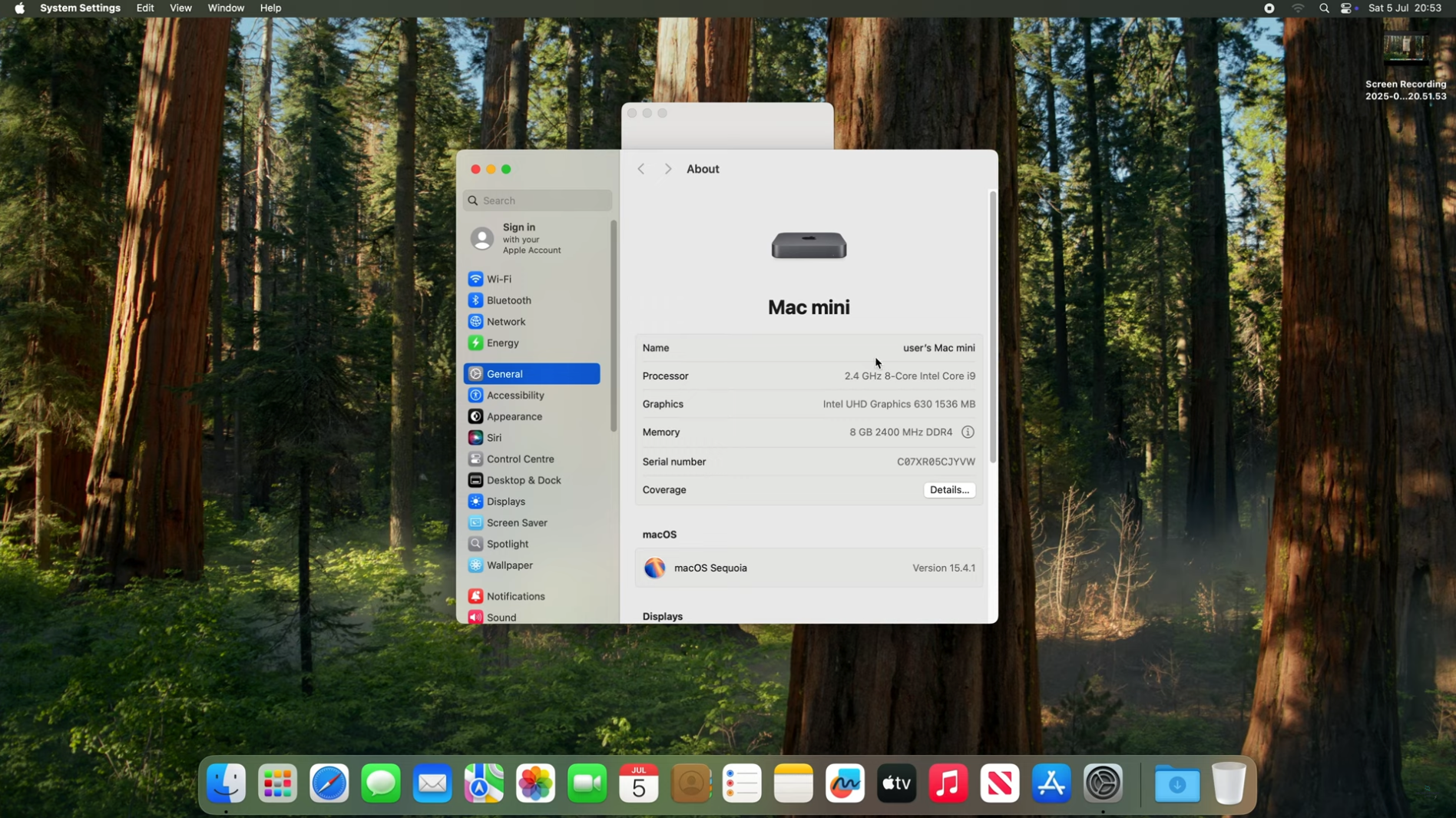1456x818 pixels.
Task: Click the memory info icon
Action: point(968,432)
